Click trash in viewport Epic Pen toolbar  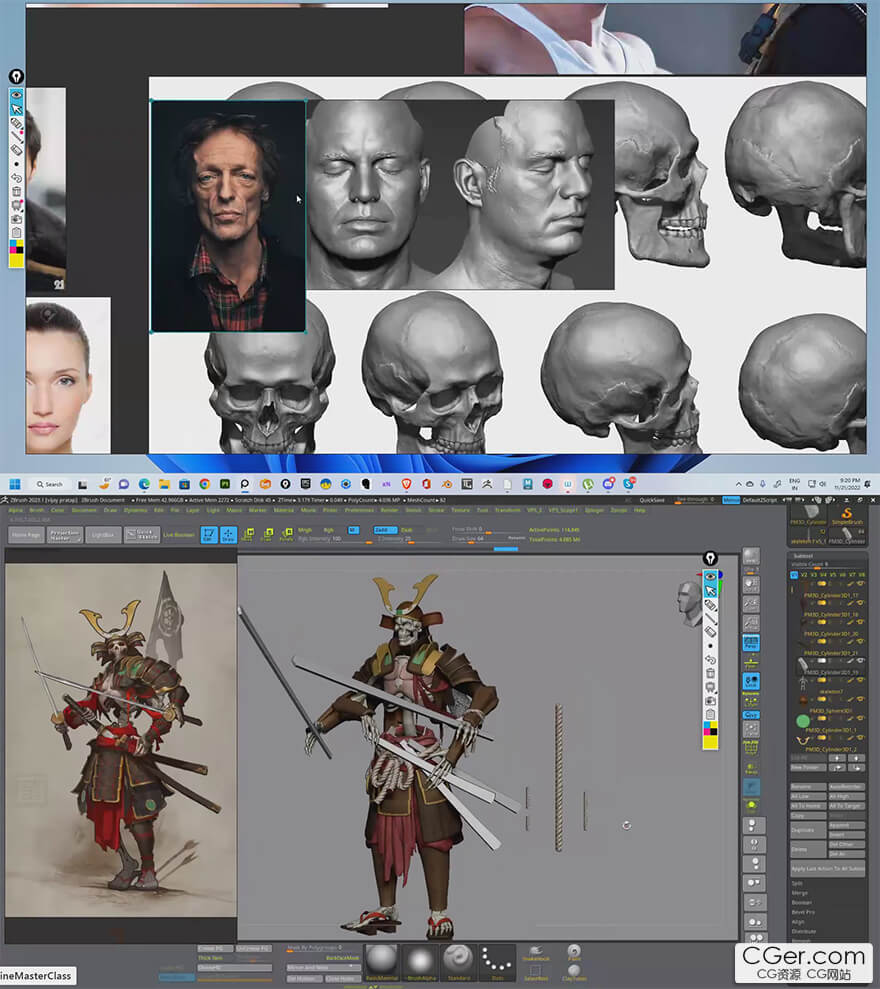point(710,672)
